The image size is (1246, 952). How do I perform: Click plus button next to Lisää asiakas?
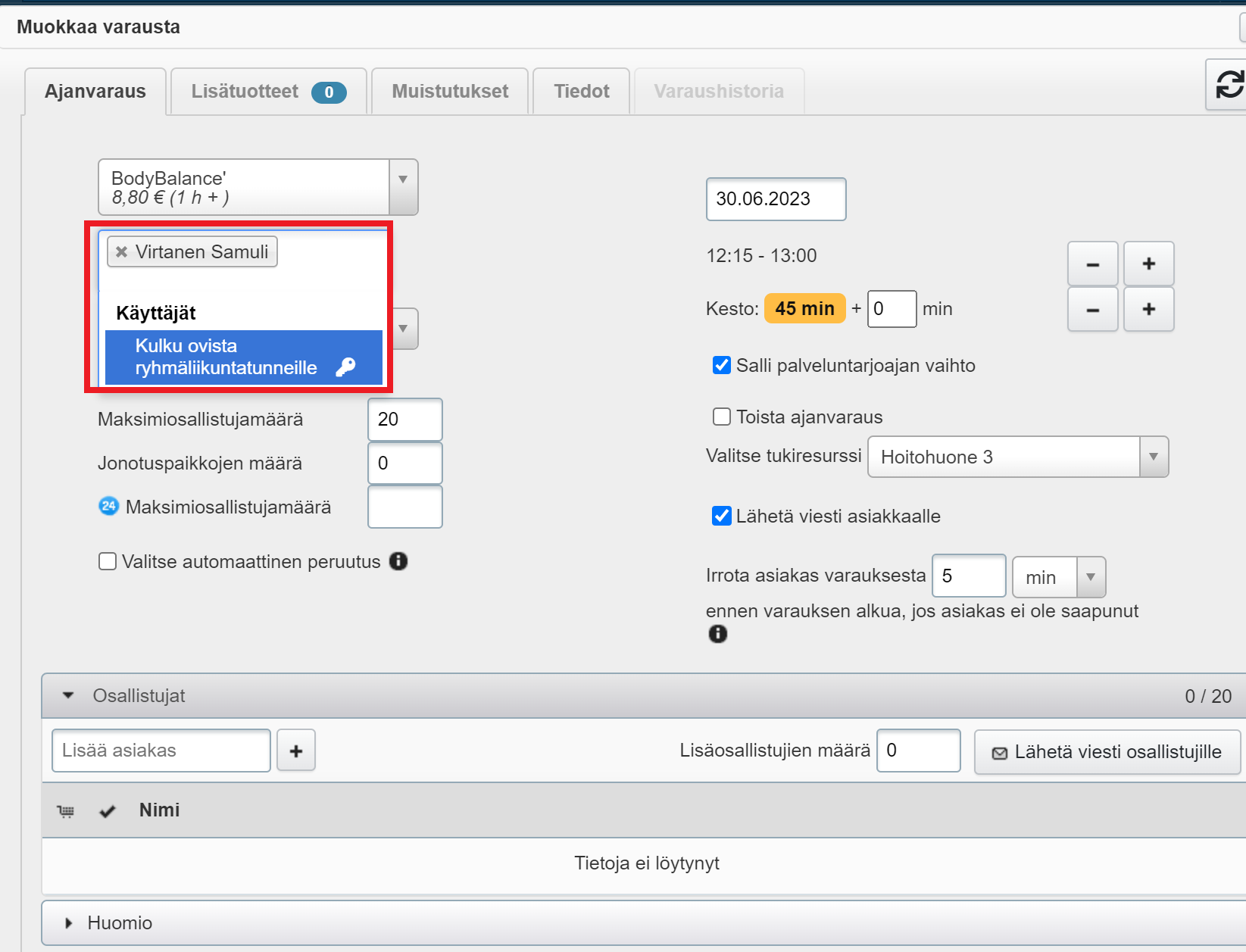pyautogui.click(x=296, y=751)
